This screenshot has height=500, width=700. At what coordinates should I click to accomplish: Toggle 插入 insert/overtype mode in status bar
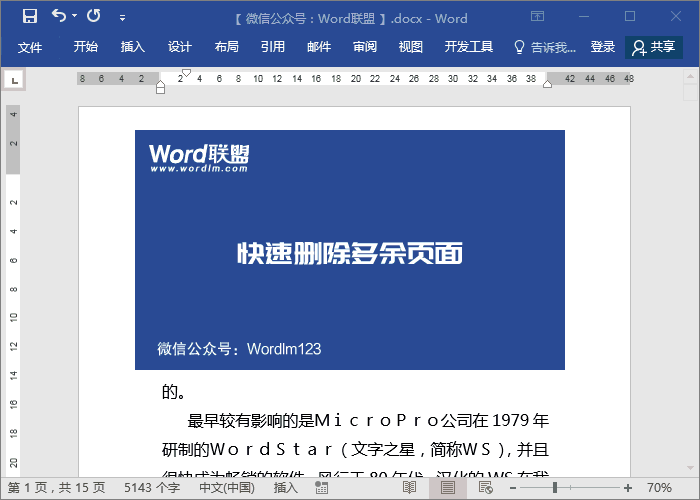[x=285, y=488]
